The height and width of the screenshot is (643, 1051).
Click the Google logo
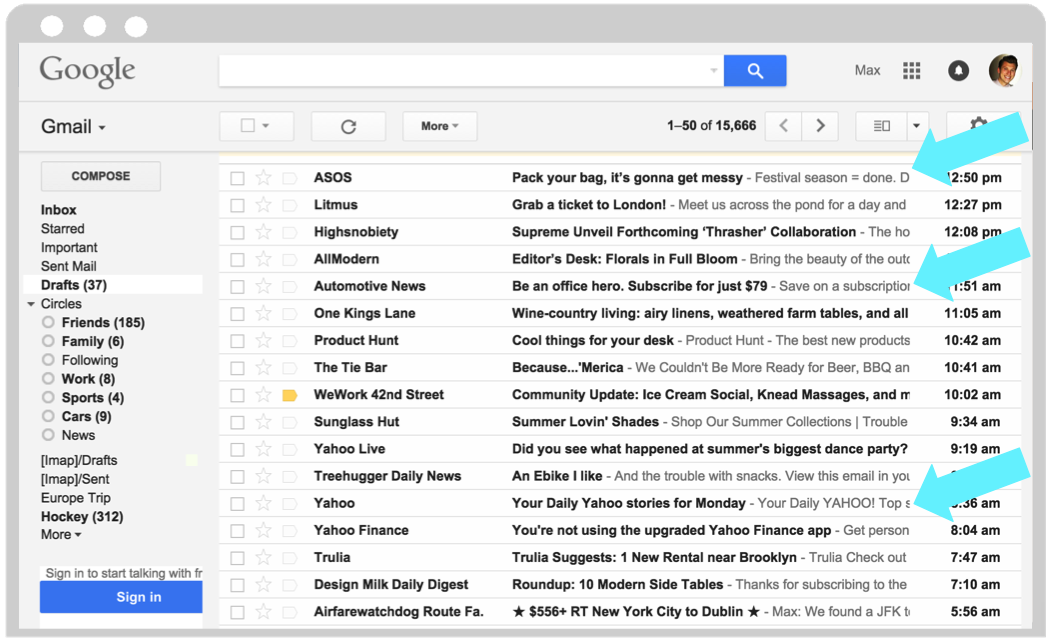[87, 71]
